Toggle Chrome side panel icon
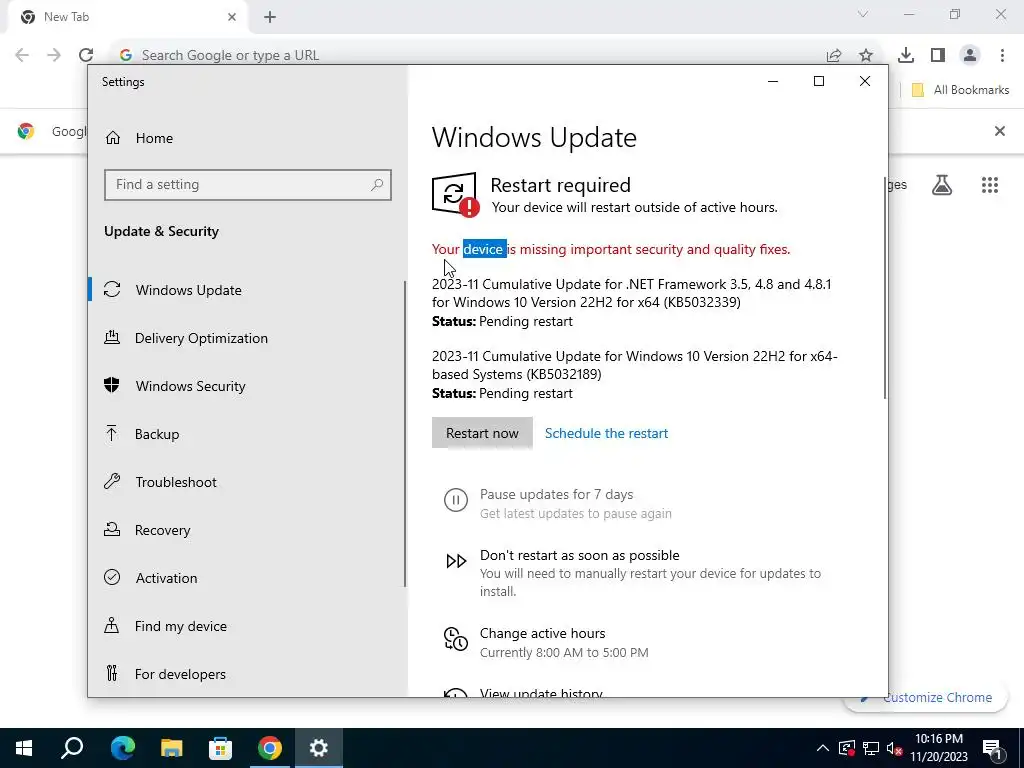1024x768 pixels. pyautogui.click(x=938, y=56)
